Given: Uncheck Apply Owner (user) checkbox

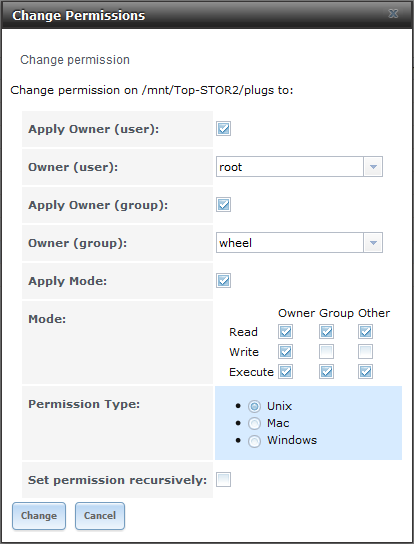Looking at the screenshot, I should click(223, 129).
